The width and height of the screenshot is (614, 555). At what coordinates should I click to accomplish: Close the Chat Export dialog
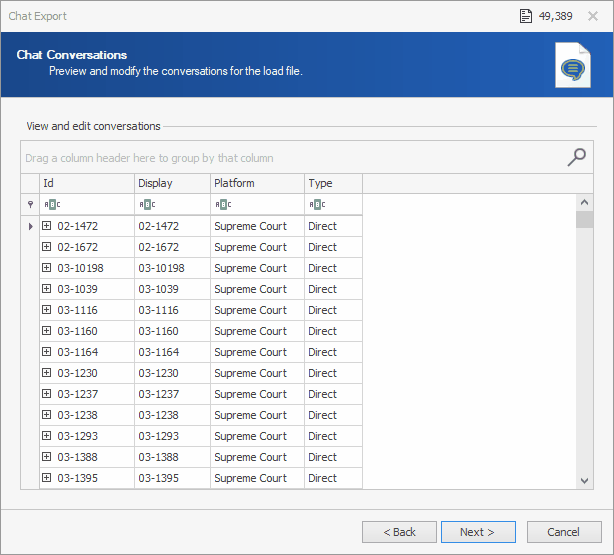point(593,16)
